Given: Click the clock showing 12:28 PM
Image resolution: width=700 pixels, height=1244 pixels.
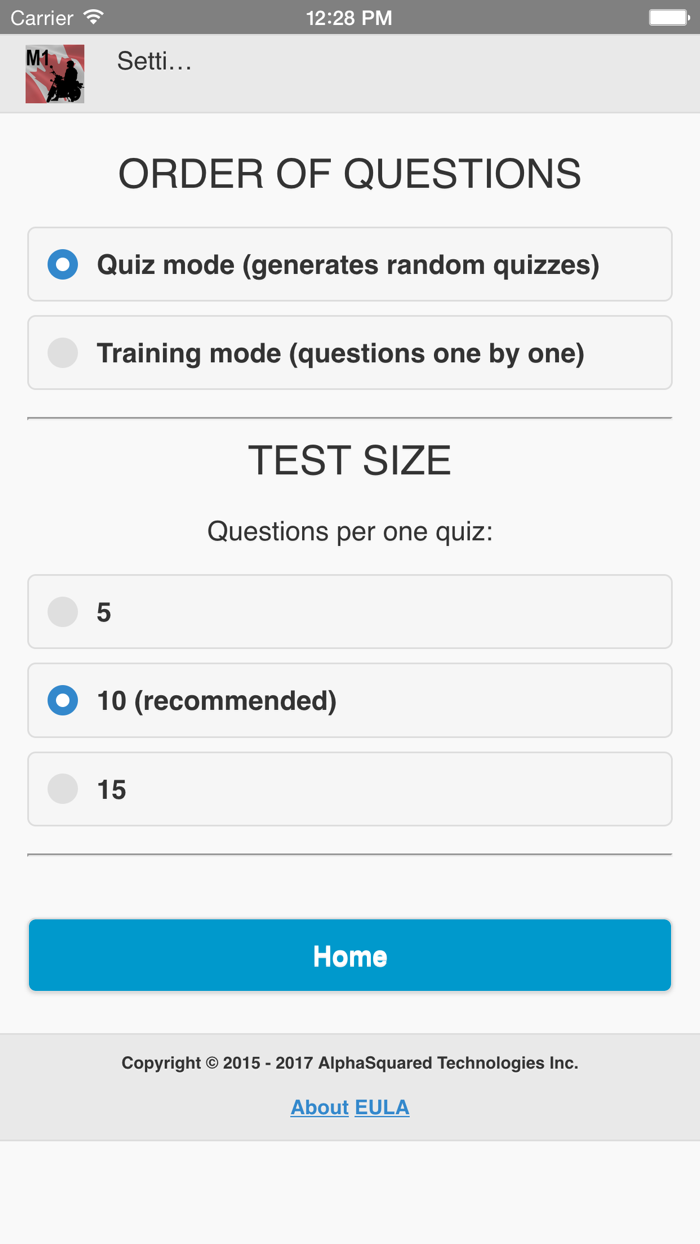Looking at the screenshot, I should pos(349,16).
